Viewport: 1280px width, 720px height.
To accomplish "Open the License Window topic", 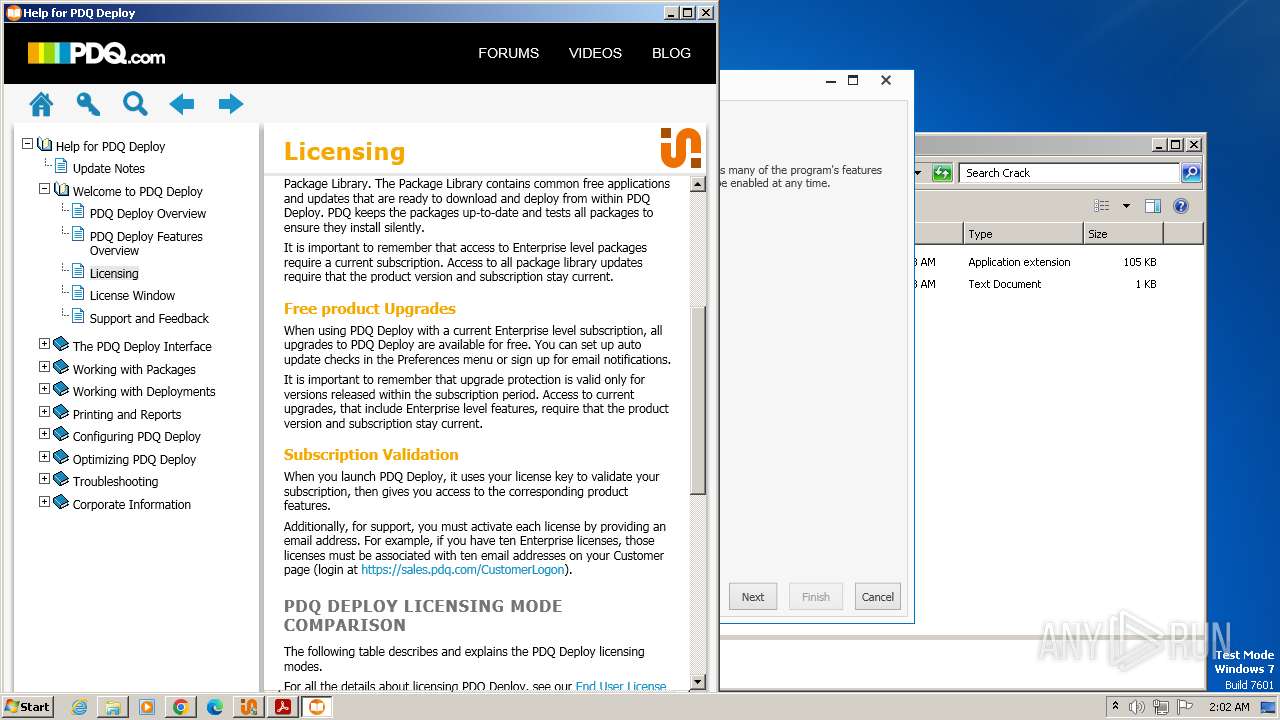I will click(132, 296).
